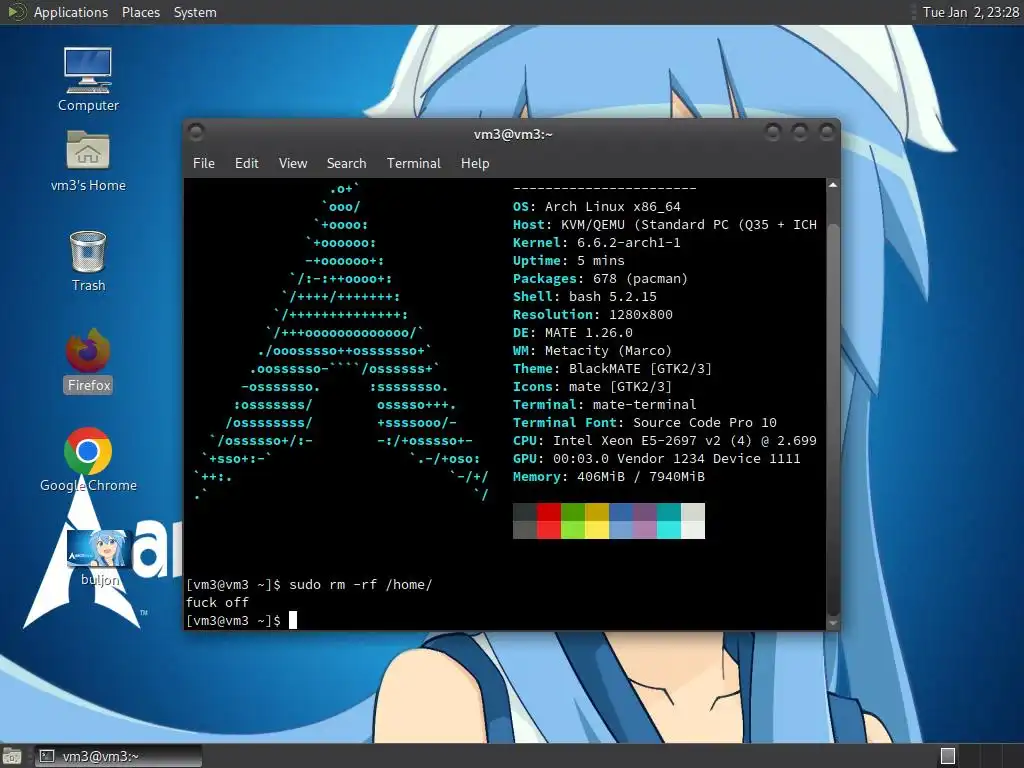Click the 'OS: Arch Linux x86_64' line
This screenshot has width=1024, height=768.
(596, 206)
